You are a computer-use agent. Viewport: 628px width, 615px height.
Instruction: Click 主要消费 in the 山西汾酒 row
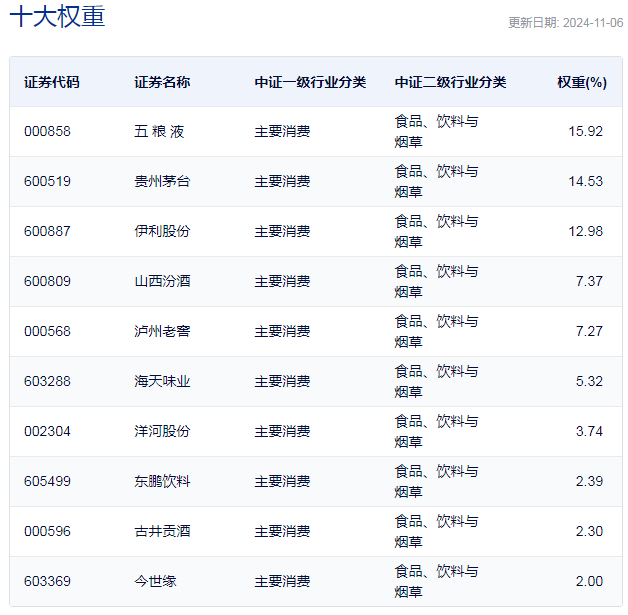[x=282, y=281]
